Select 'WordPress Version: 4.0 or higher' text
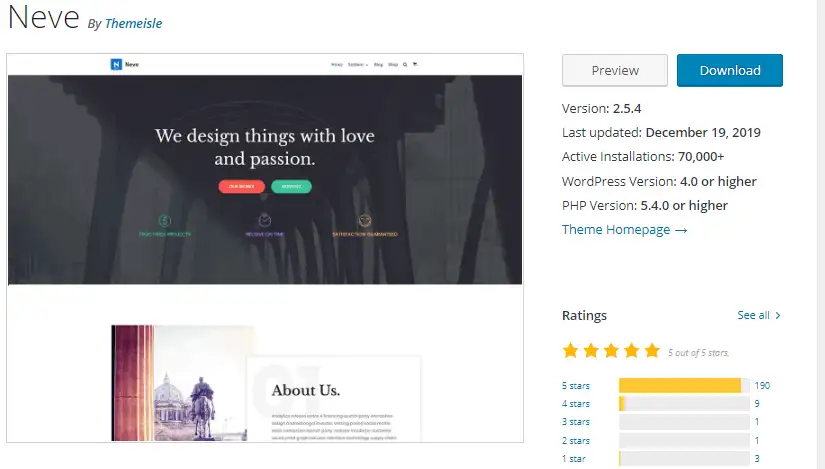 [659, 182]
